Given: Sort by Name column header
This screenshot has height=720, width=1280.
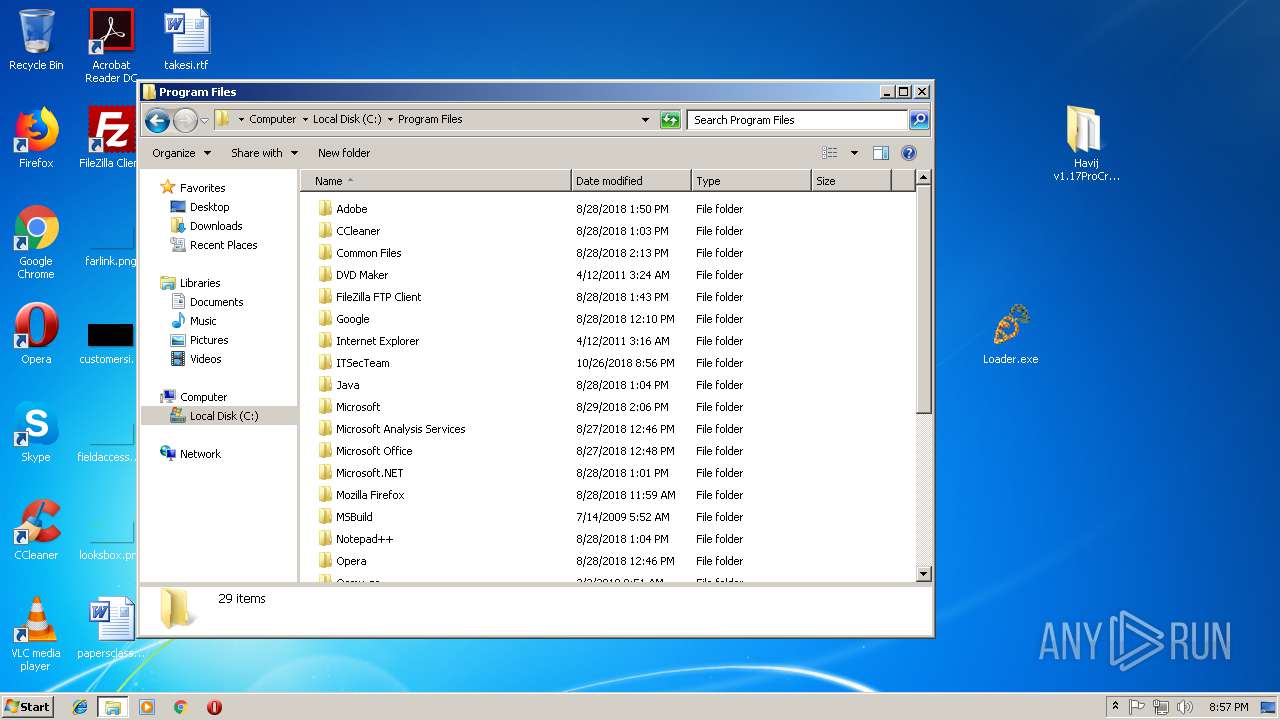Looking at the screenshot, I should (435, 181).
